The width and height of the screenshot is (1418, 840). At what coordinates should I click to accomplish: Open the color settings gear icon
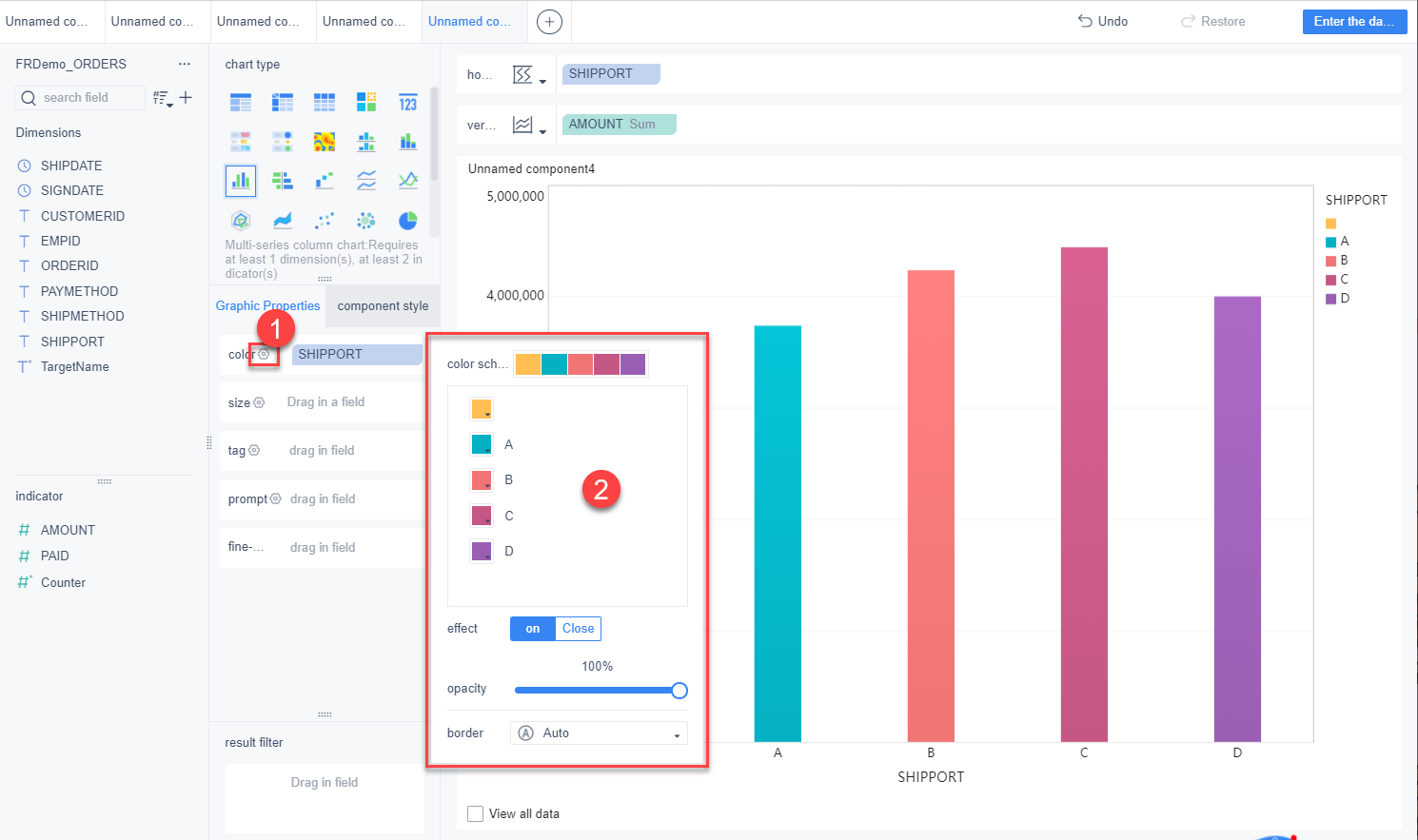click(265, 354)
